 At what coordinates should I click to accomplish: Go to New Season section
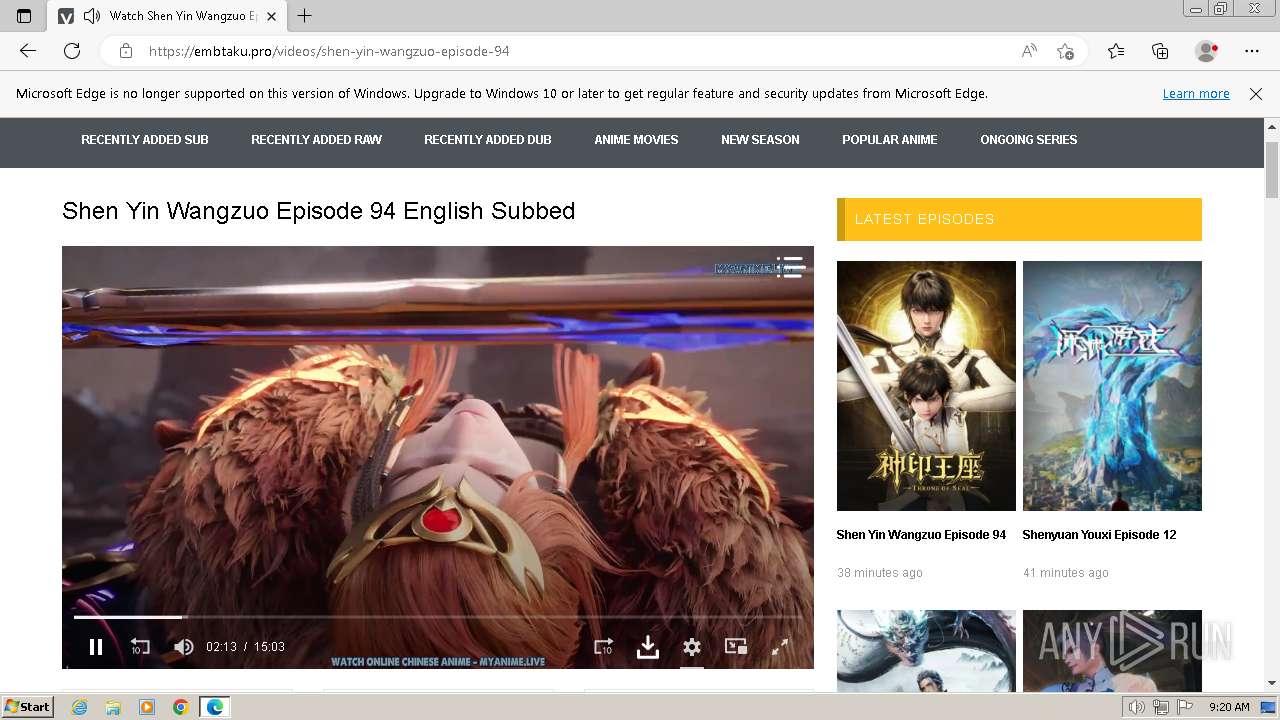coord(760,140)
